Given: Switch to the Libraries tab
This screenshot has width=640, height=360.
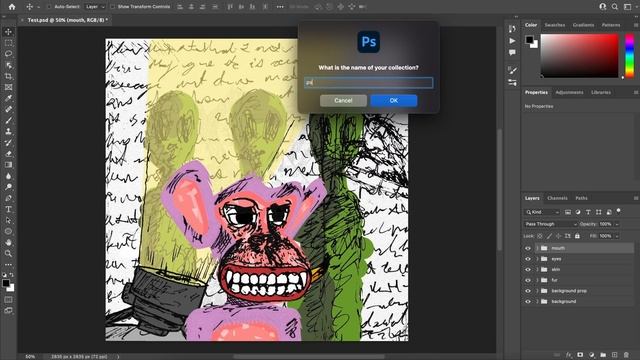Looking at the screenshot, I should point(601,92).
